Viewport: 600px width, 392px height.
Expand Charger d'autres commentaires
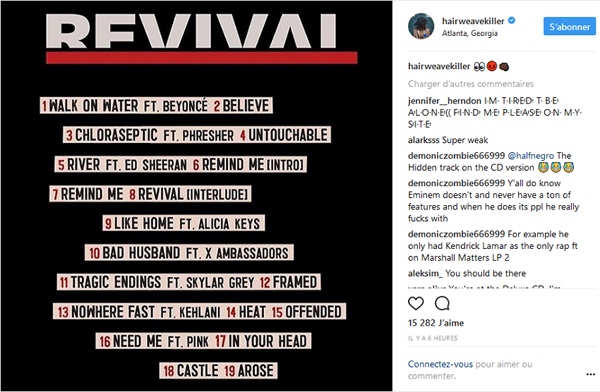coord(471,83)
